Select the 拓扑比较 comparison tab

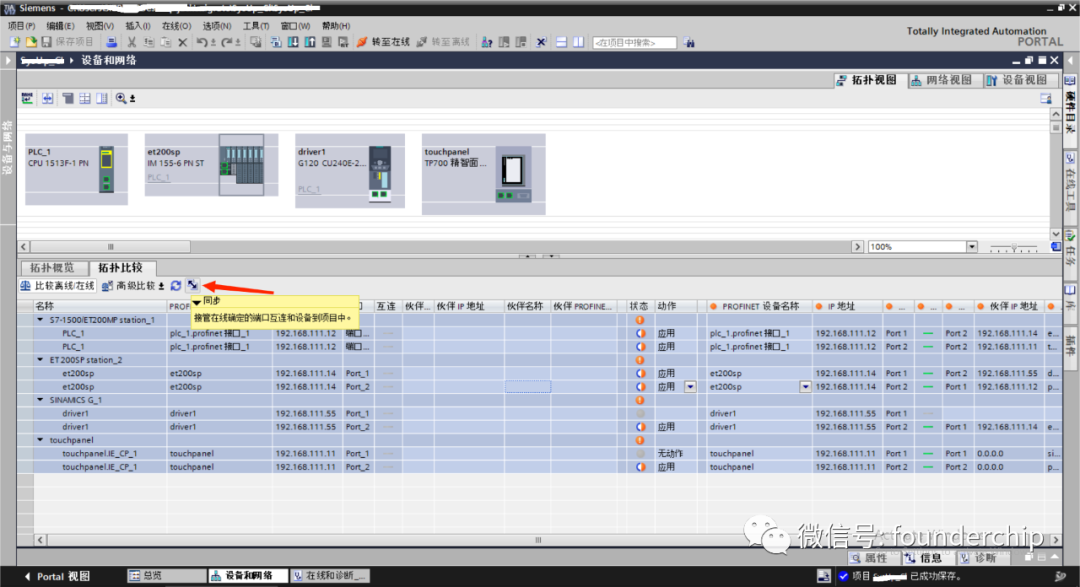(121, 267)
